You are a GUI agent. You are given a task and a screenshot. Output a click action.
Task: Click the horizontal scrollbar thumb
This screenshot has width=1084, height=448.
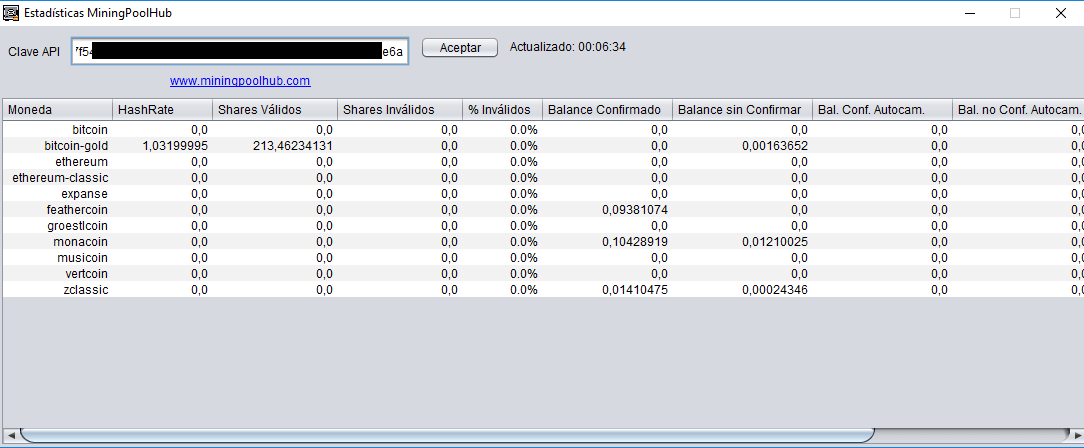tap(447, 435)
